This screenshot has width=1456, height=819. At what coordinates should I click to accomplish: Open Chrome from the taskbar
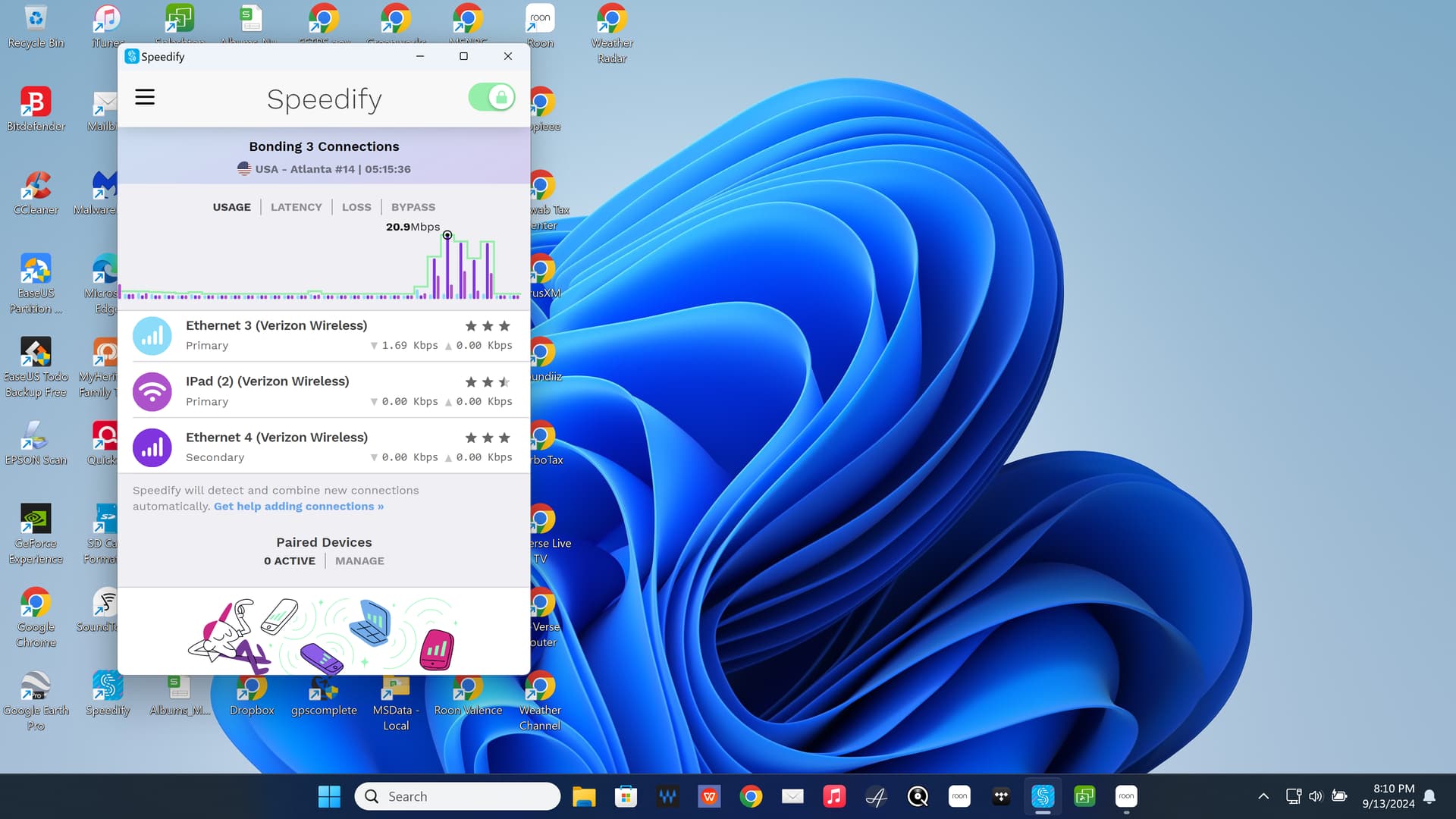751,796
